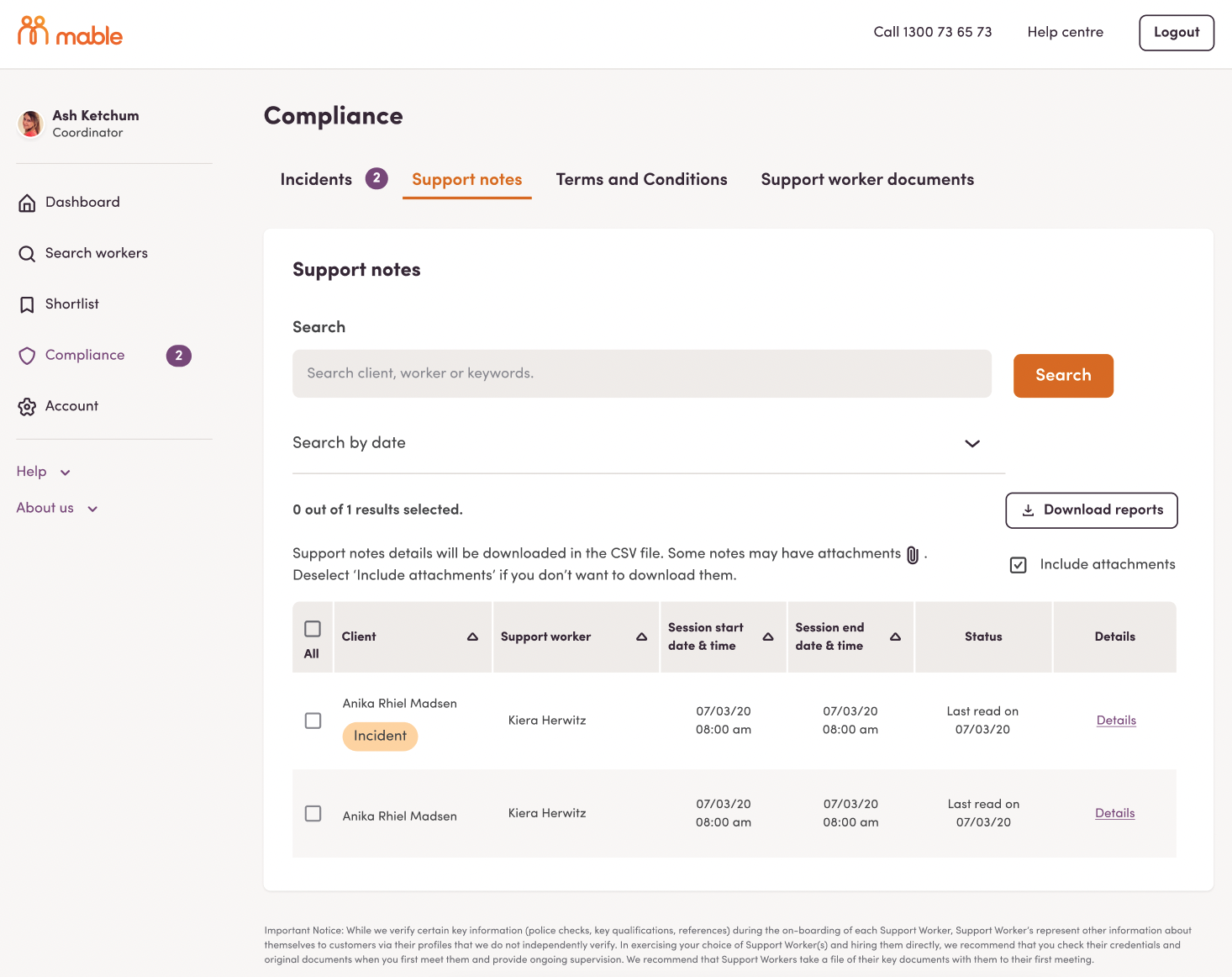The width and height of the screenshot is (1232, 977).
Task: Click the download icon on Download reports
Action: (x=1028, y=510)
